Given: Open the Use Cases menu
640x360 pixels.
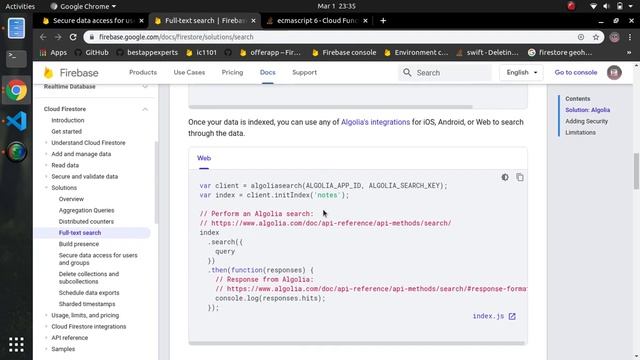Looking at the screenshot, I should coord(189,73).
